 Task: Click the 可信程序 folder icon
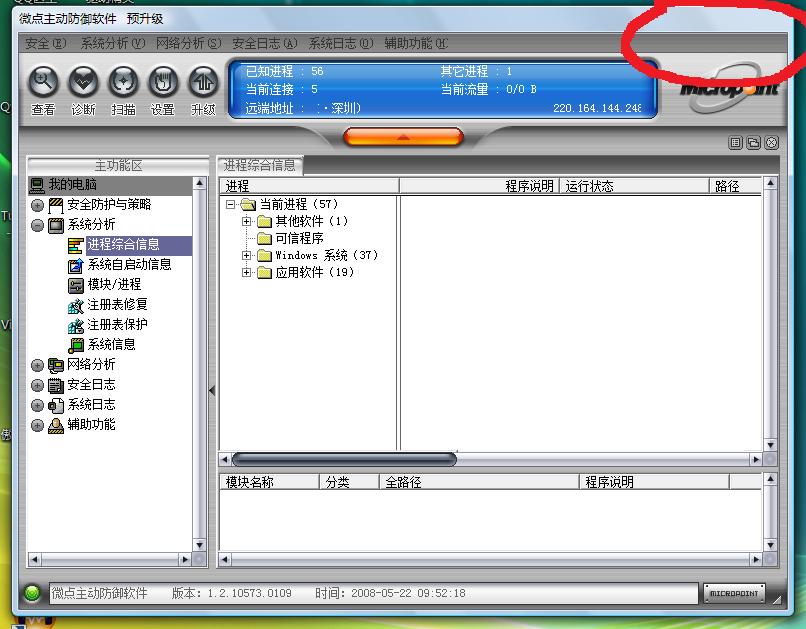click(x=264, y=238)
